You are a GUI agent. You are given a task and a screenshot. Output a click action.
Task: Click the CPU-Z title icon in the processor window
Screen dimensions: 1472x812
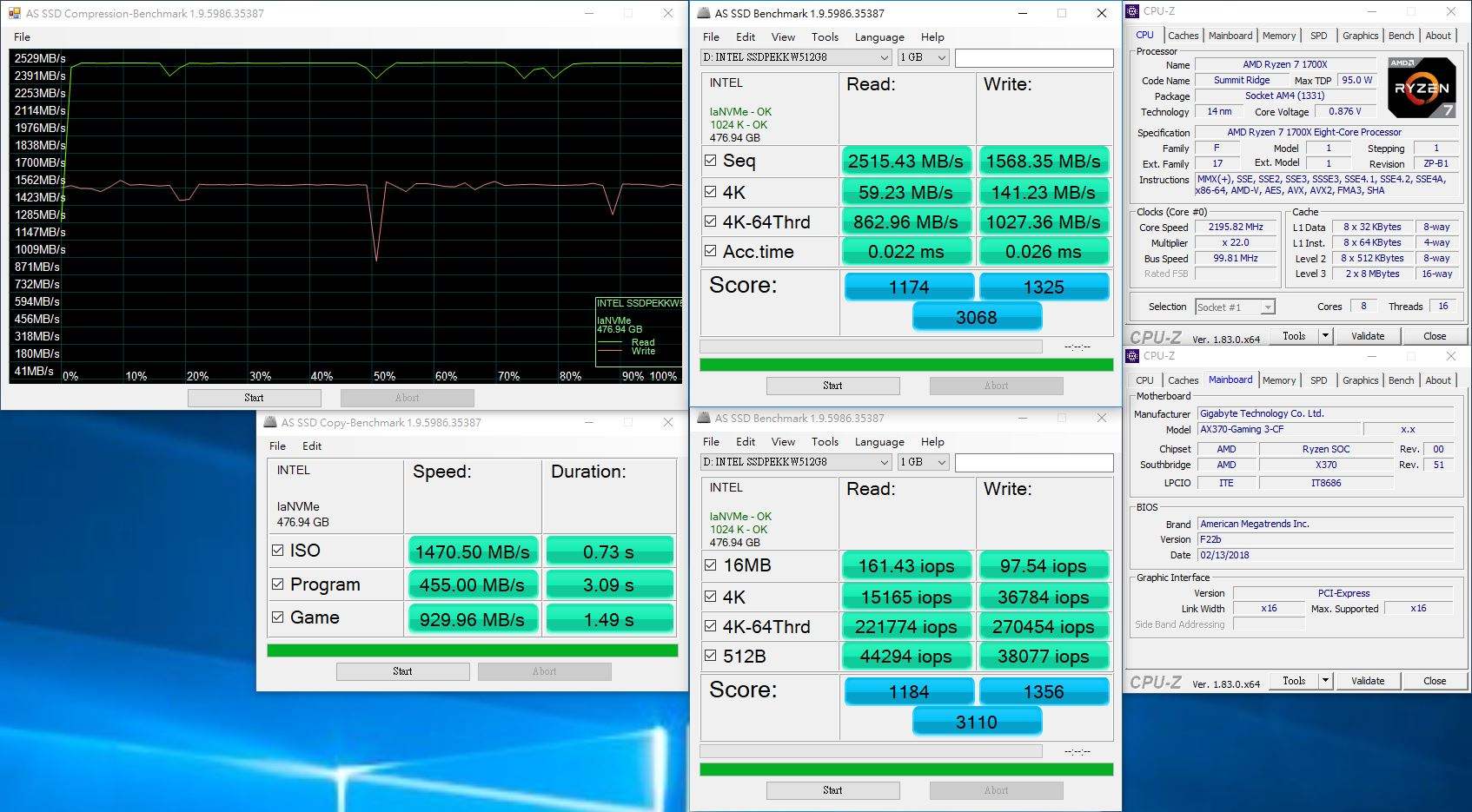(1132, 11)
